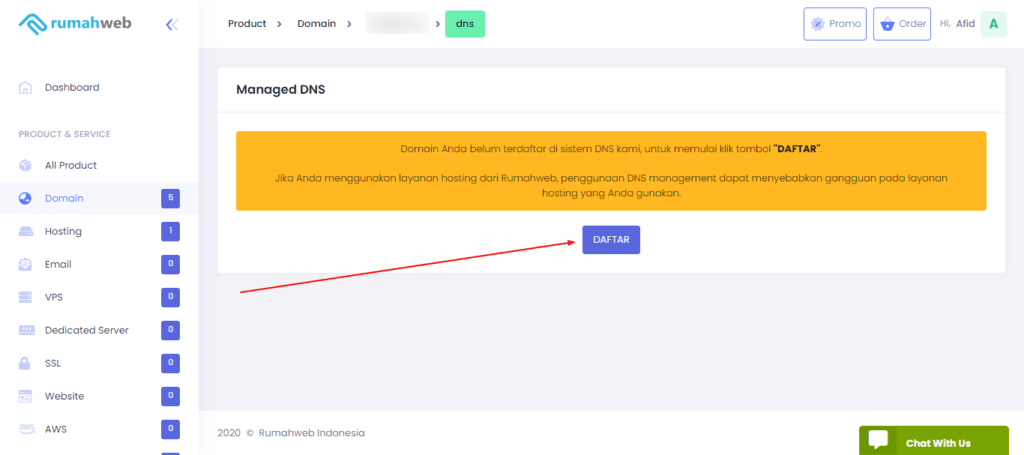The width and height of the screenshot is (1024, 455).
Task: Click the Email envelope icon
Action: tap(25, 264)
